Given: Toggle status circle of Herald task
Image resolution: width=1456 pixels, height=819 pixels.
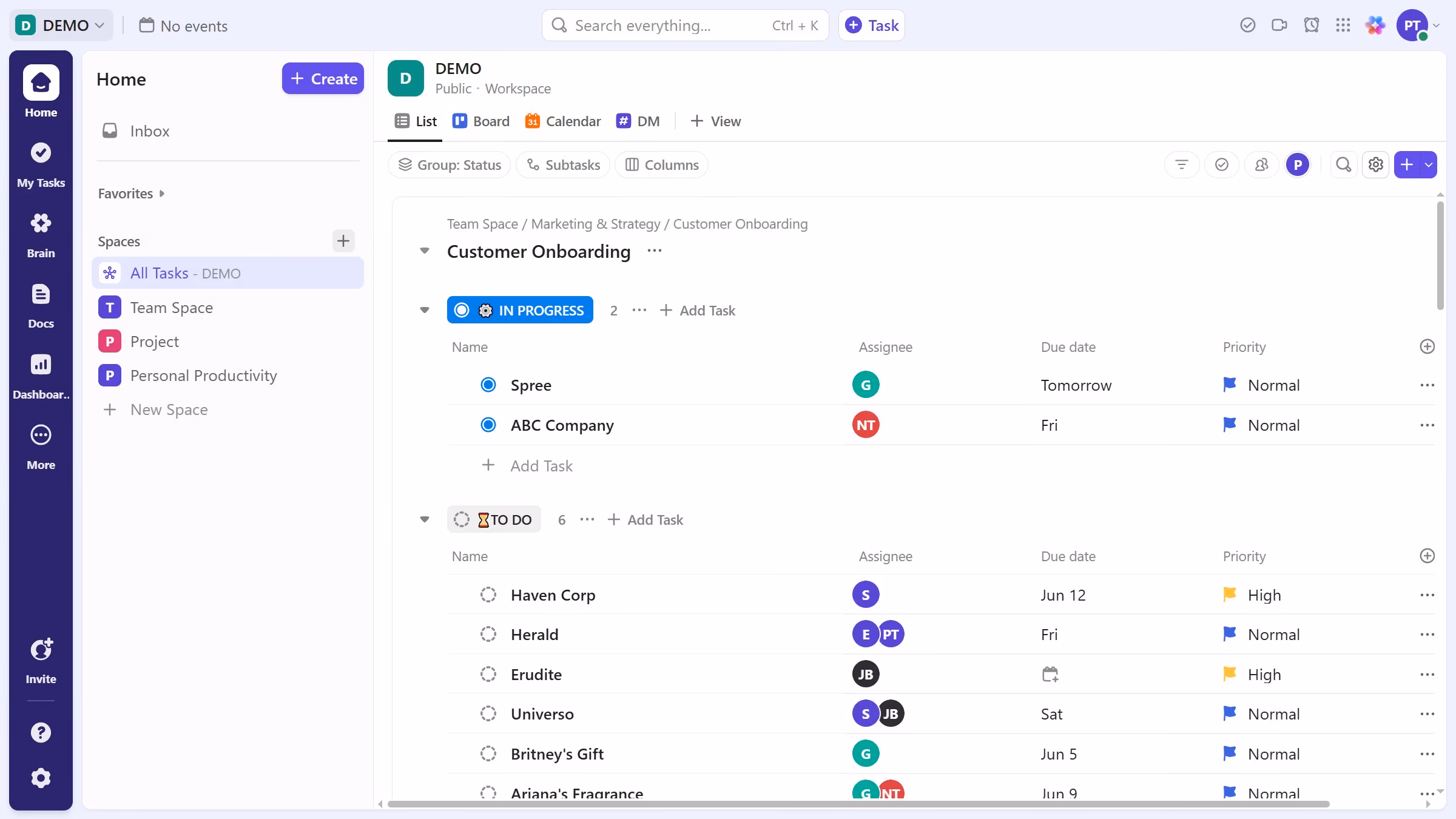Looking at the screenshot, I should (488, 634).
